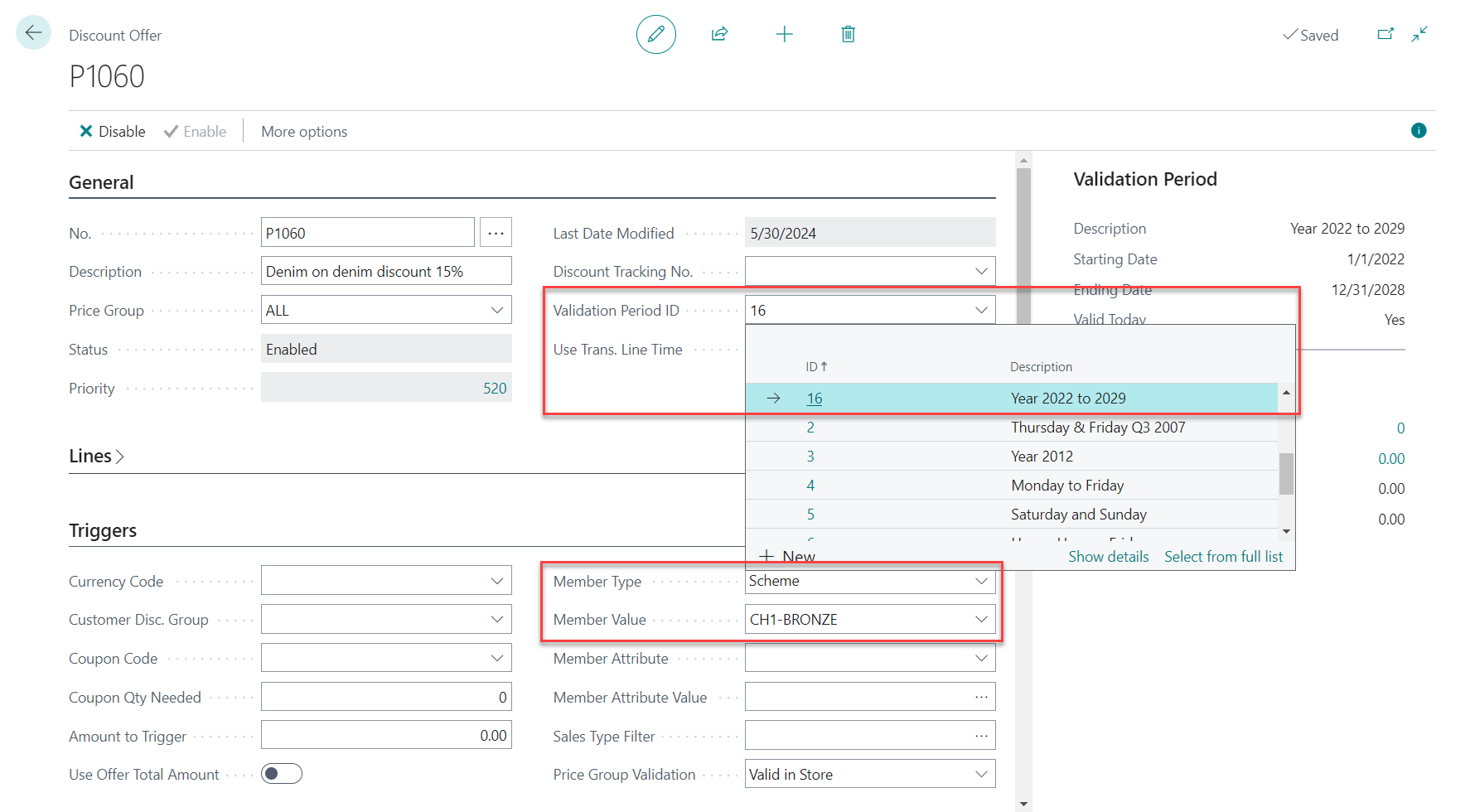Toggle the Use Offer Total Amount switch
Image resolution: width=1470 pixels, height=812 pixels.
(x=282, y=774)
